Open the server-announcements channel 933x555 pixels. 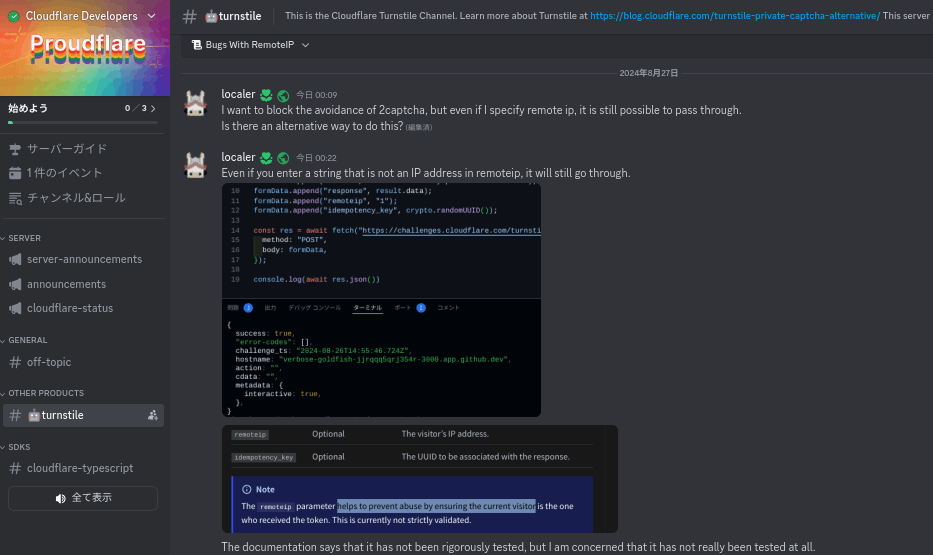(x=83, y=259)
